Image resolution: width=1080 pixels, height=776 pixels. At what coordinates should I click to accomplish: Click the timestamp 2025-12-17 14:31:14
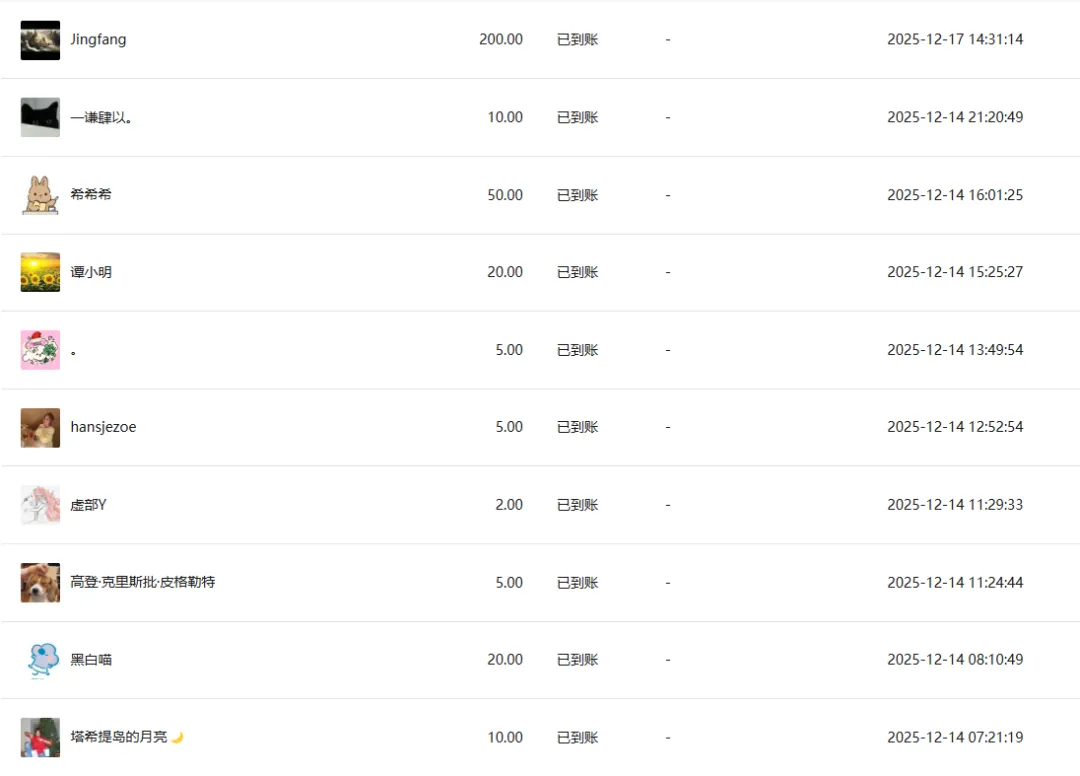click(x=955, y=39)
